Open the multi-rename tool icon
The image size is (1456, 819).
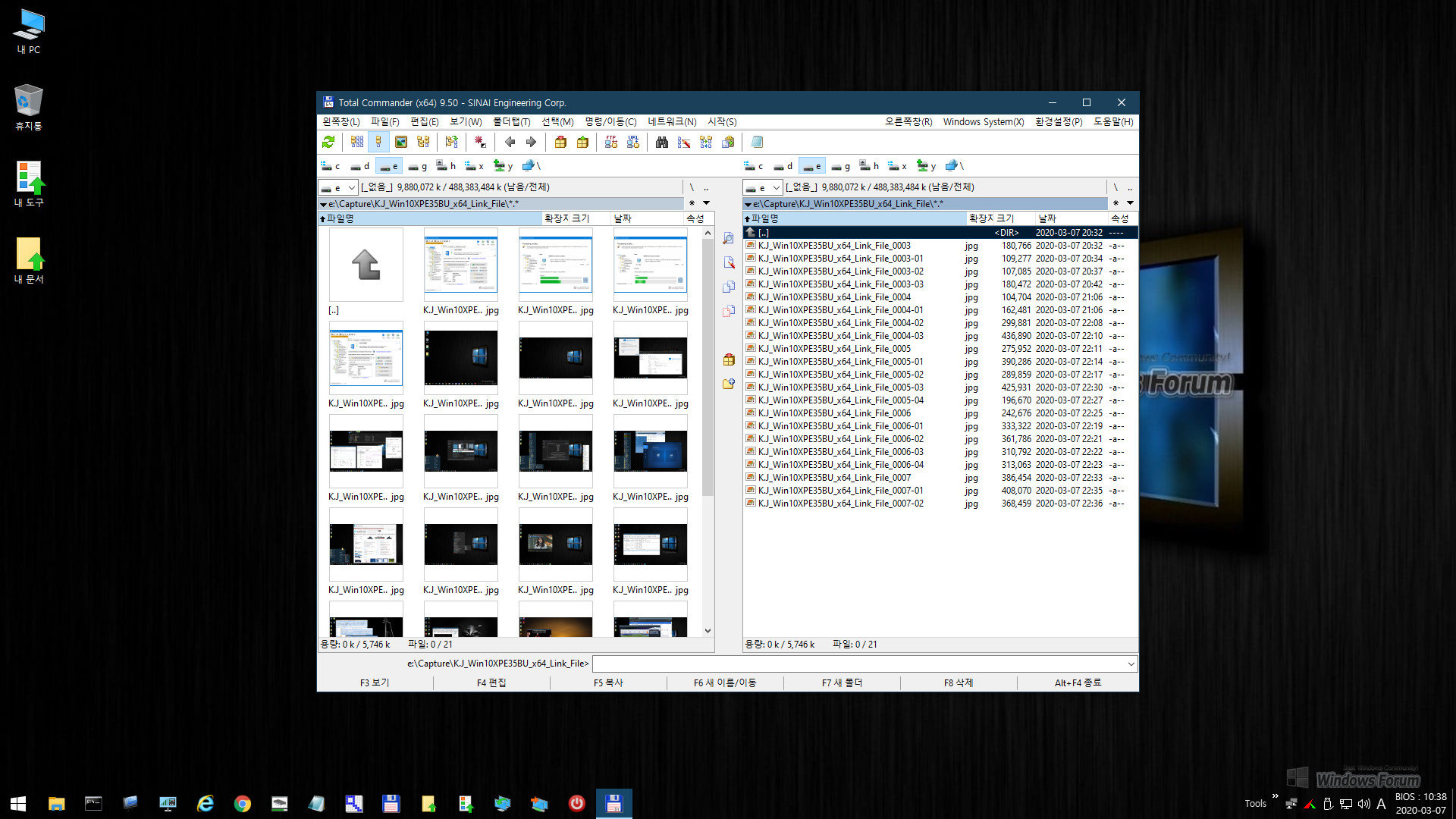684,142
